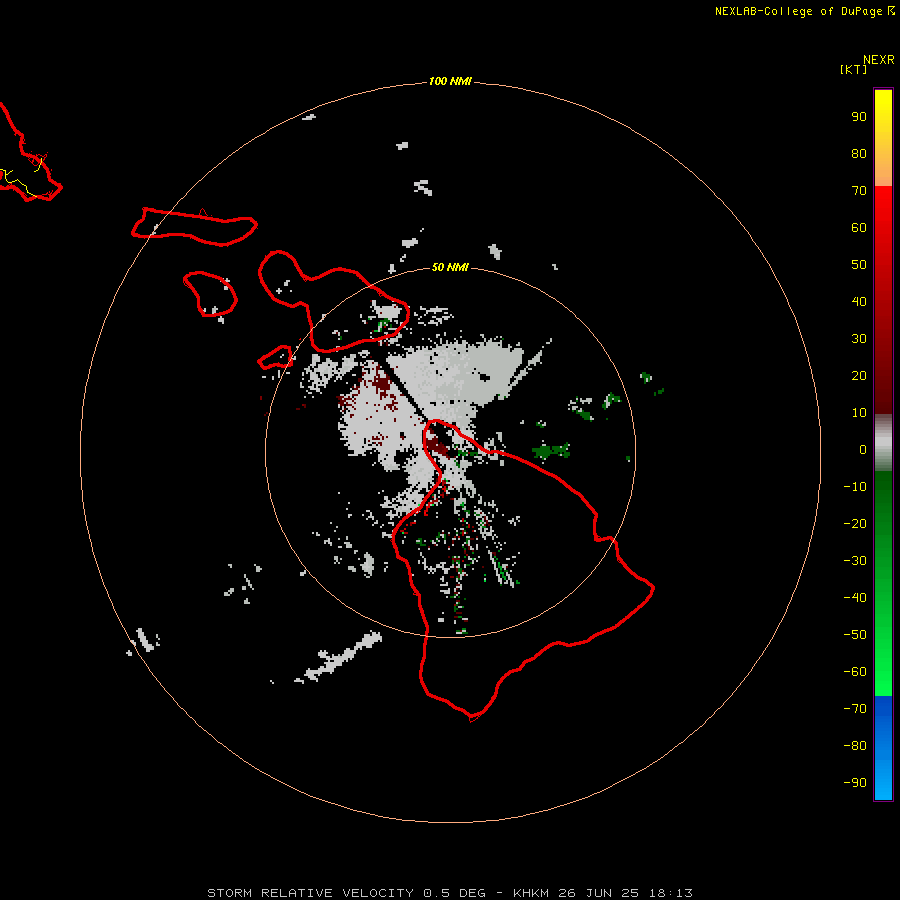The image size is (900, 900).
Task: Click the 20 value on the velocity scale
Action: 859,375
